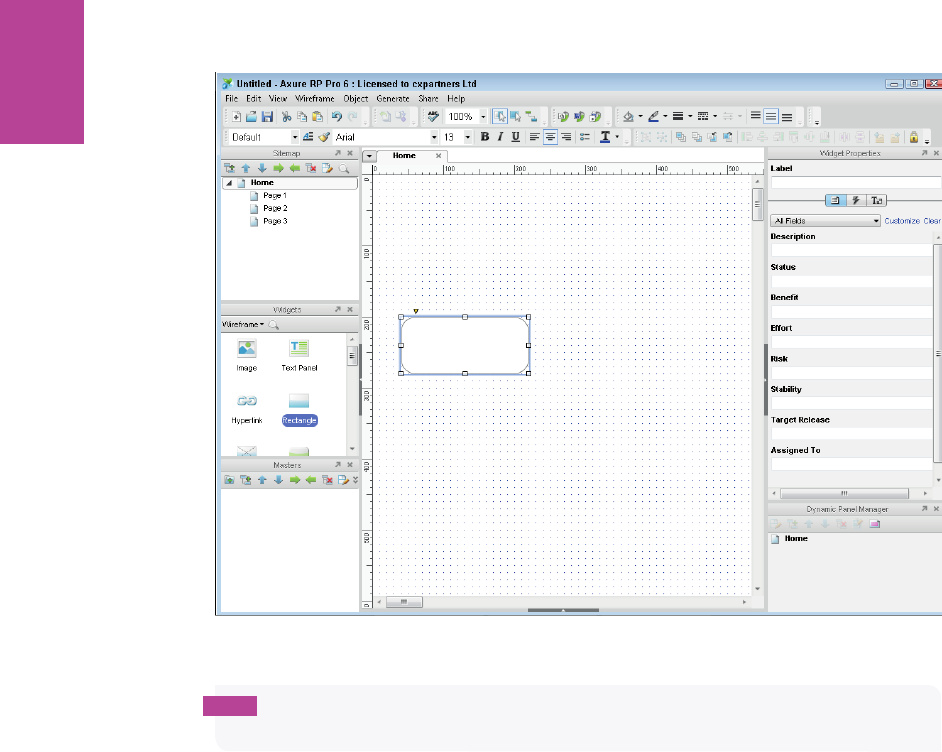The image size is (942, 752).
Task: Toggle Italic text formatting
Action: point(500,137)
